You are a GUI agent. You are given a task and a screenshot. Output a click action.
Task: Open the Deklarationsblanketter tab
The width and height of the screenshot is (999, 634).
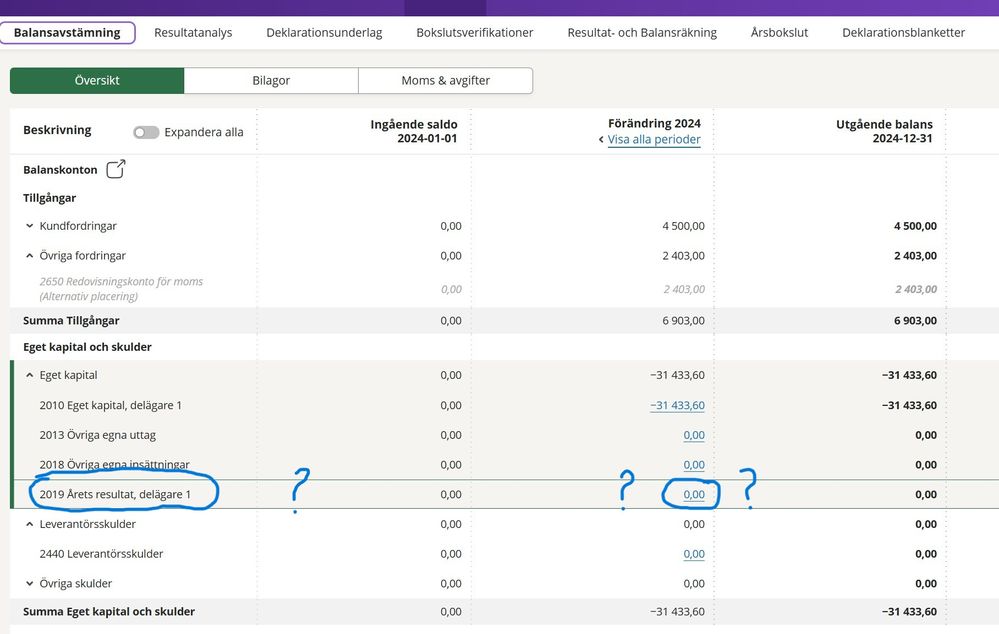[903, 32]
